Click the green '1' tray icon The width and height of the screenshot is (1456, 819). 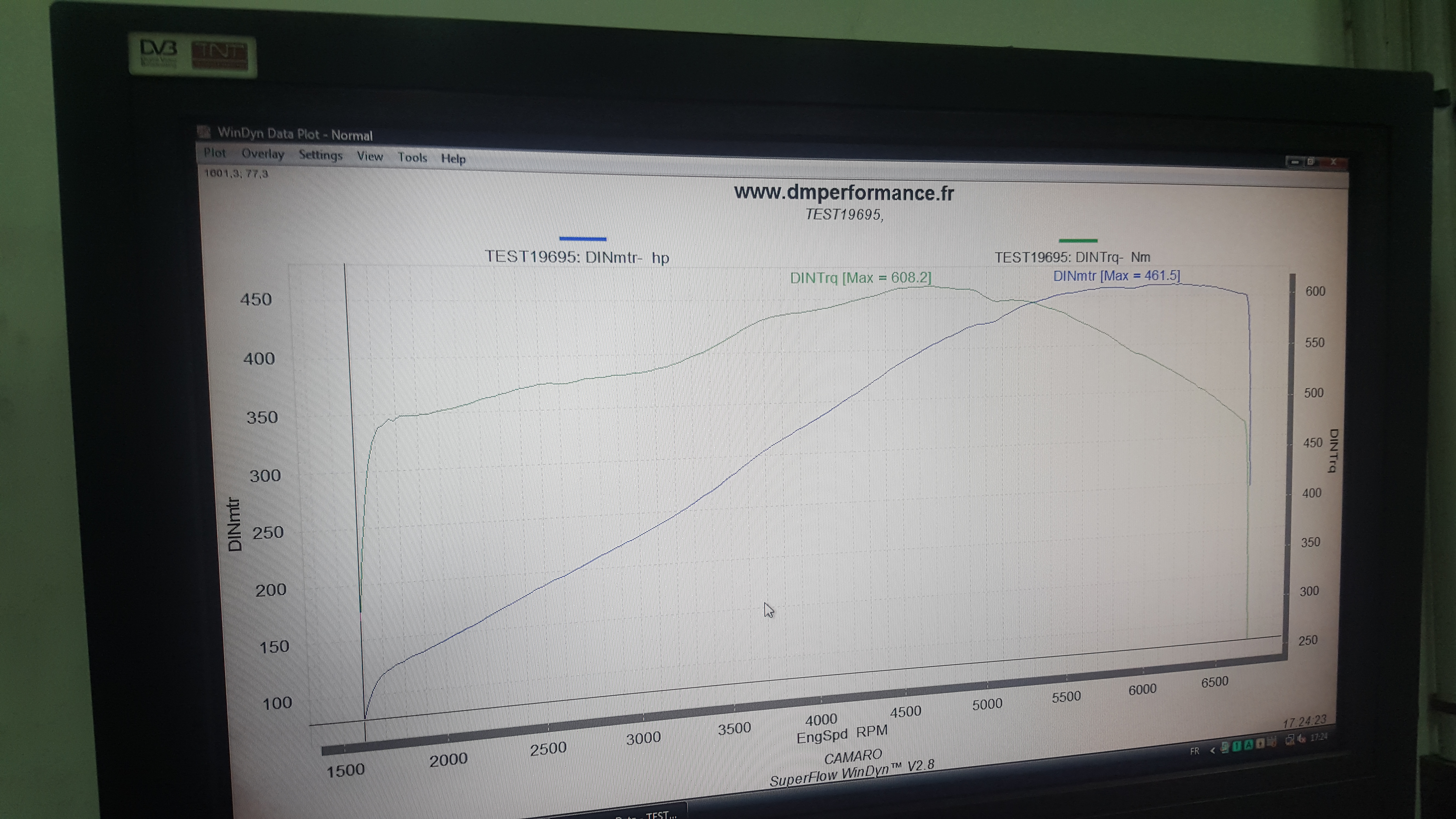coord(1237,746)
